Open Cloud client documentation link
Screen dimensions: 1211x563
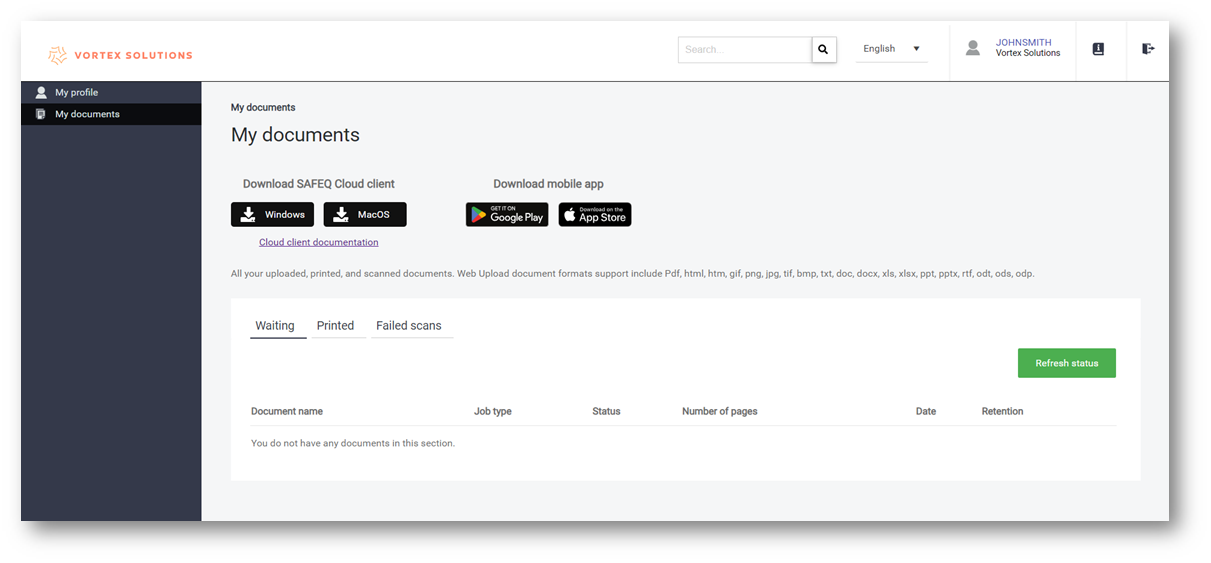tap(318, 242)
